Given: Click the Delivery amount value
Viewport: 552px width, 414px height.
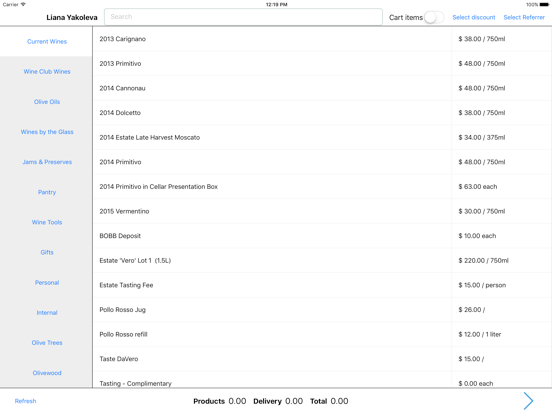Looking at the screenshot, I should [x=294, y=401].
